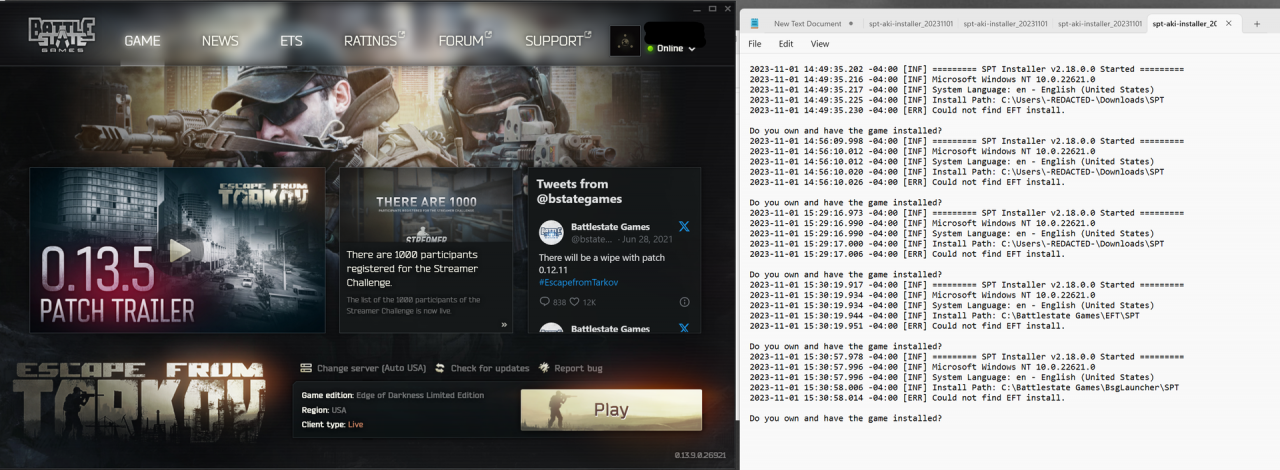Click the Report bug icon
Viewport: 1280px width, 470px height.
(544, 368)
